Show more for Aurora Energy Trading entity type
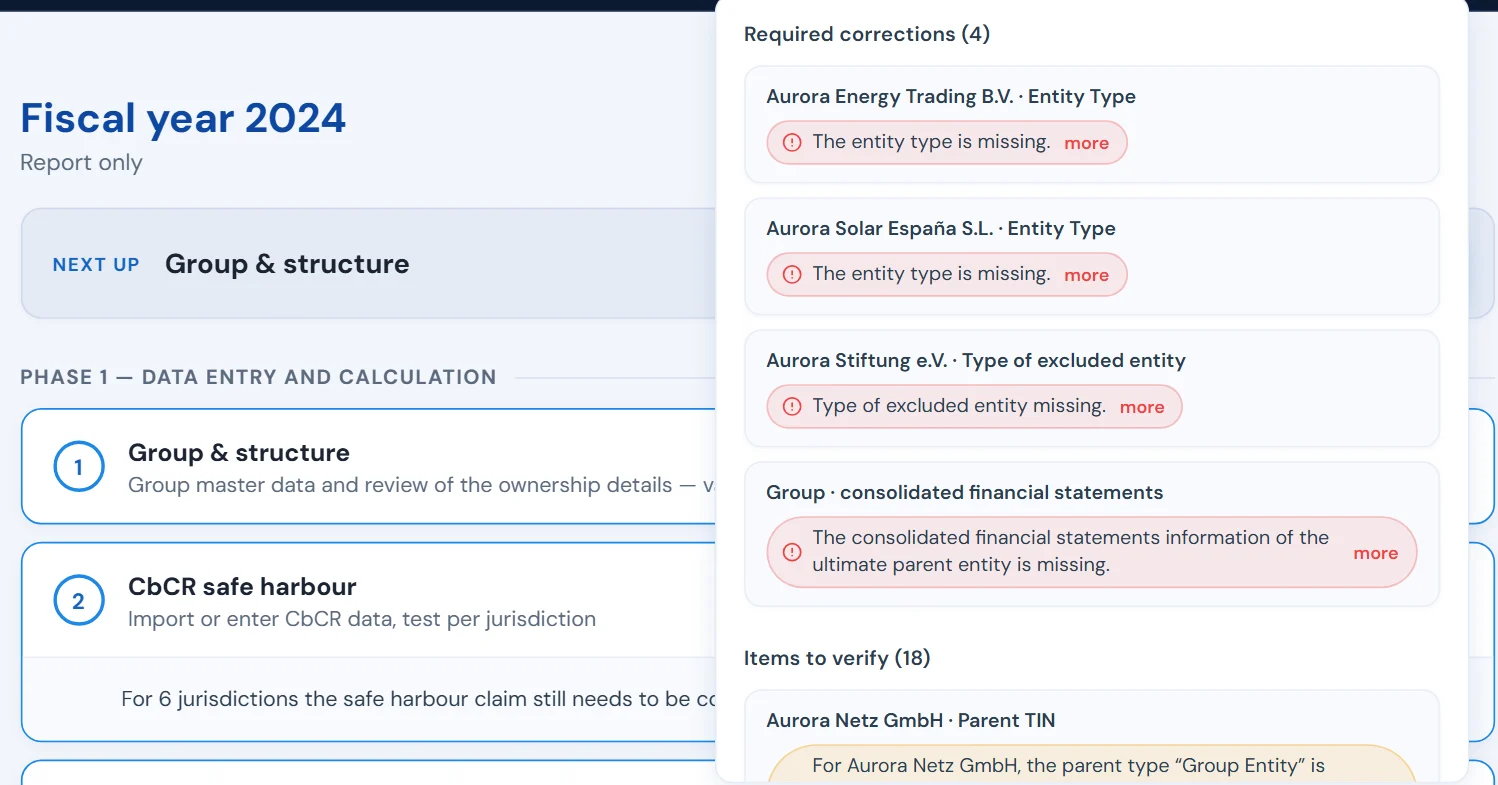The width and height of the screenshot is (1498, 785). point(1086,143)
